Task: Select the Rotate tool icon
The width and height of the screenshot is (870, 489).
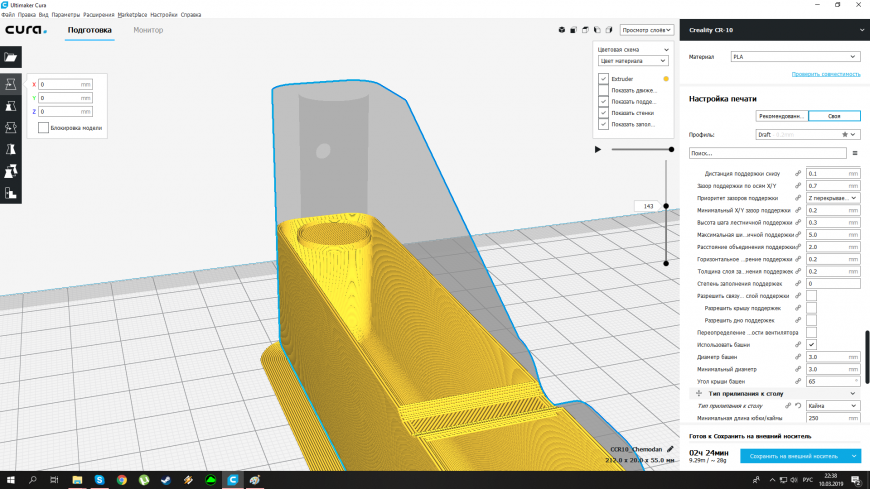Action: 11,127
